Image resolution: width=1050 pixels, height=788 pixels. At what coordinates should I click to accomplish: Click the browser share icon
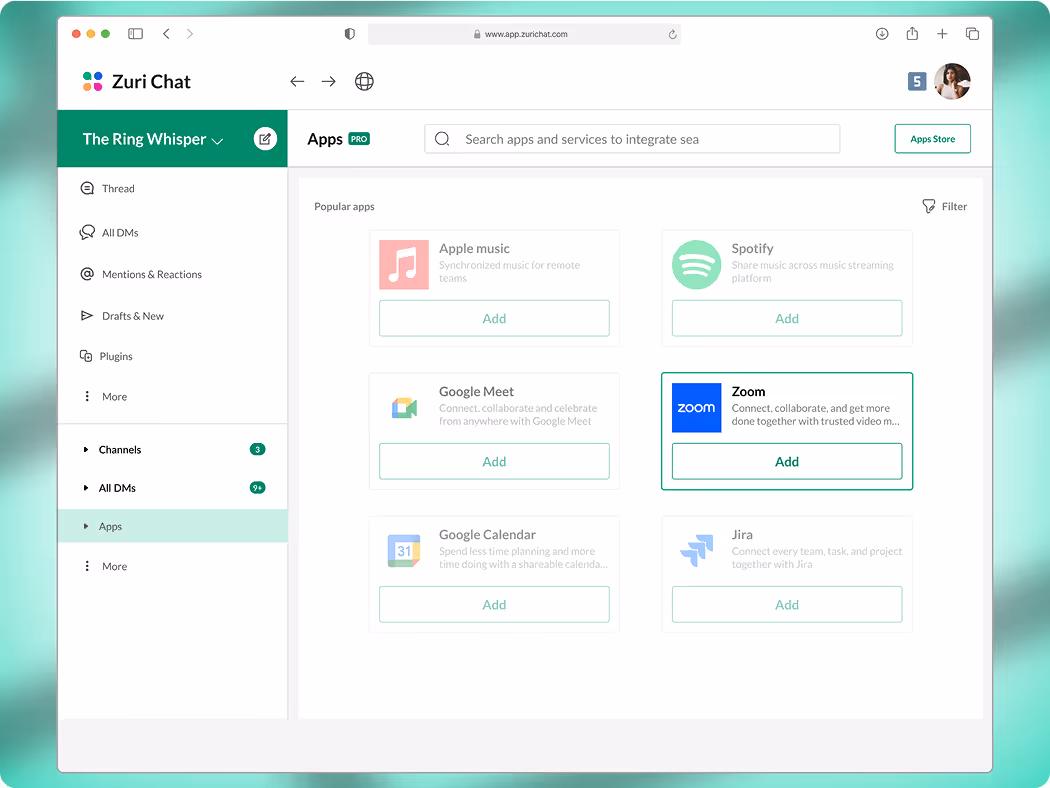(912, 33)
